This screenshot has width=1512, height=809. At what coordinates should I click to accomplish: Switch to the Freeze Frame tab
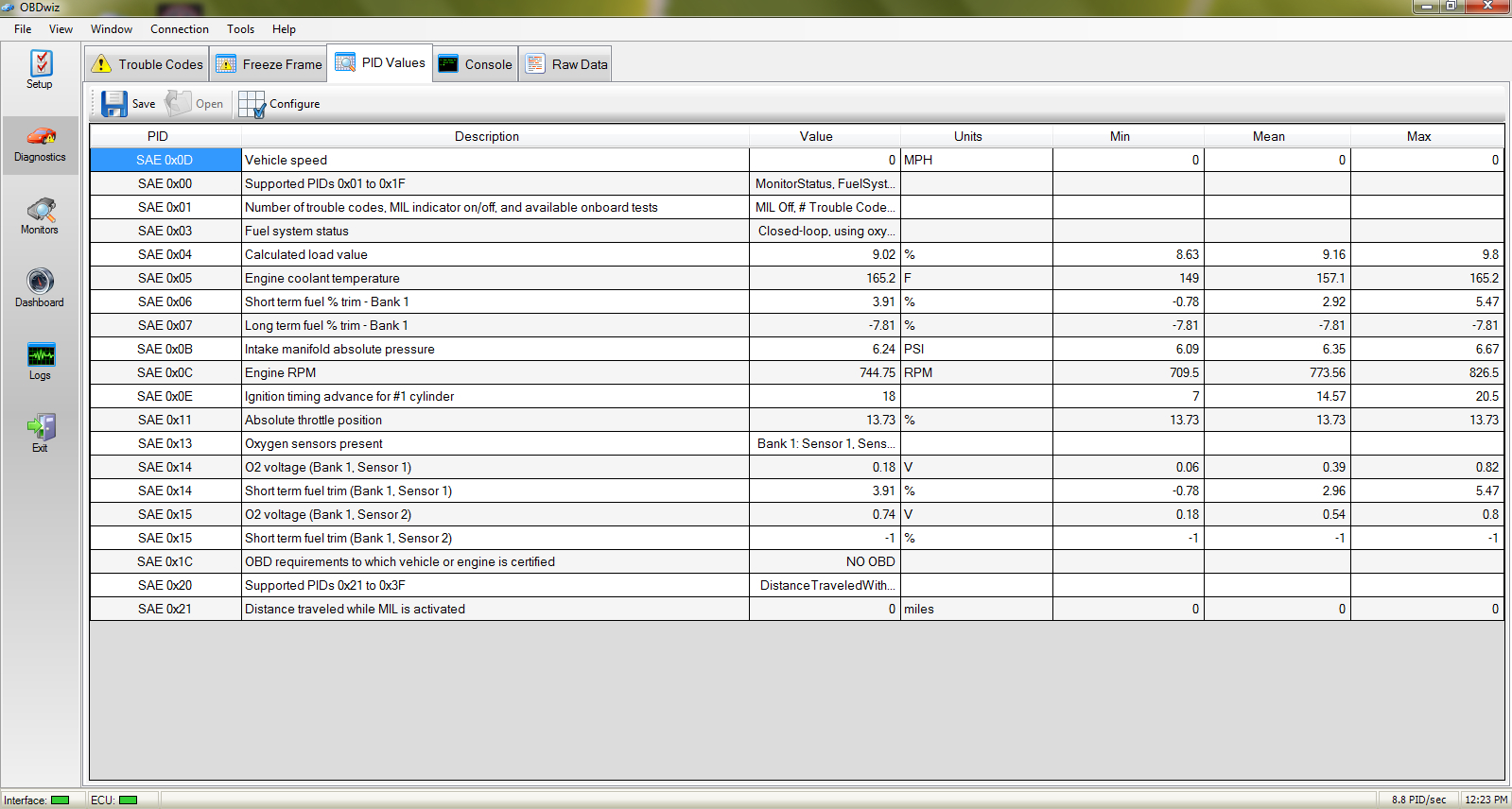pyautogui.click(x=269, y=64)
